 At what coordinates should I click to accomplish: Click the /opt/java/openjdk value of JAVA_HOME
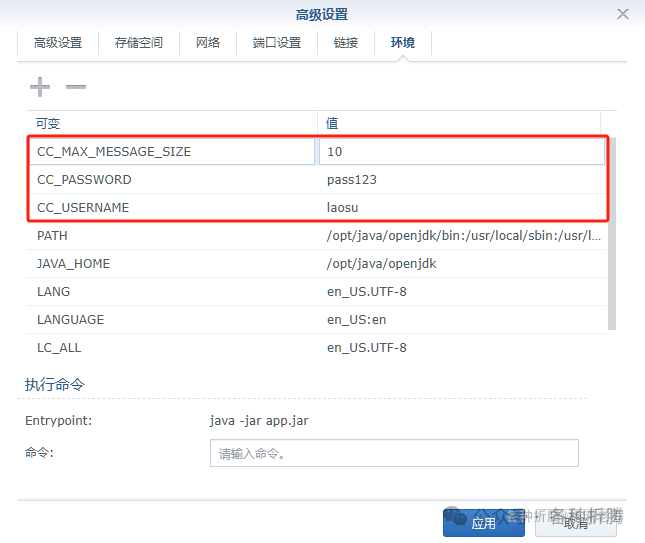coord(381,264)
